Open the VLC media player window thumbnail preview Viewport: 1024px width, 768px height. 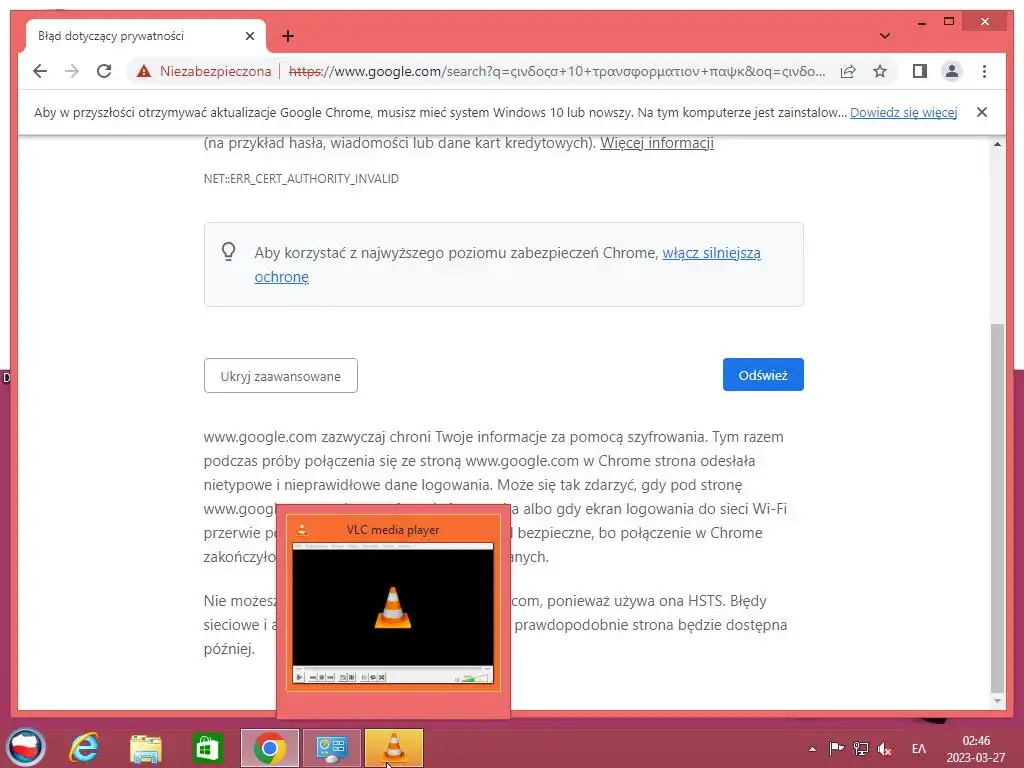coord(393,603)
